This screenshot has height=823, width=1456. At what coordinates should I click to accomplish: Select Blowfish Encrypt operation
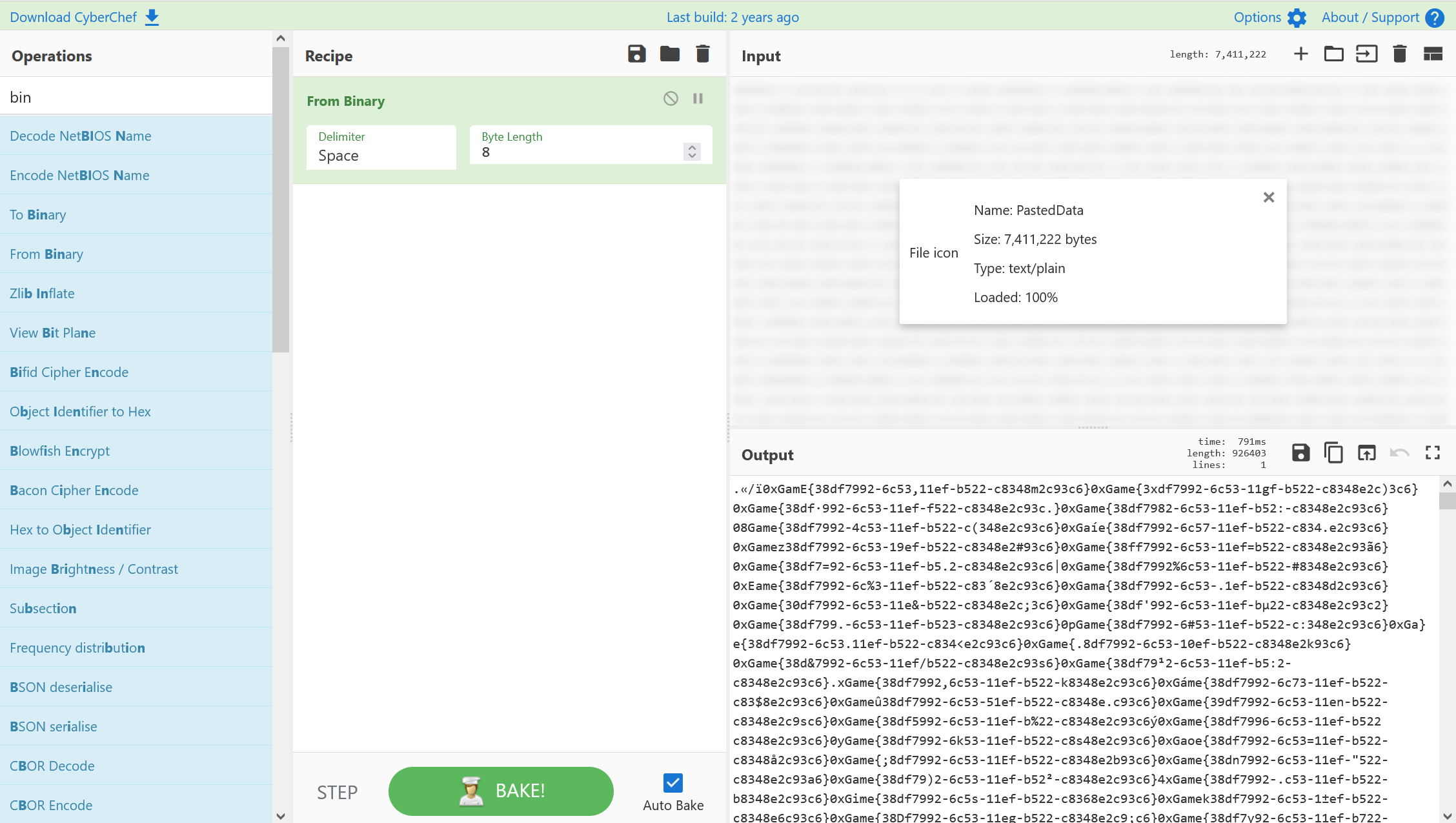click(136, 451)
